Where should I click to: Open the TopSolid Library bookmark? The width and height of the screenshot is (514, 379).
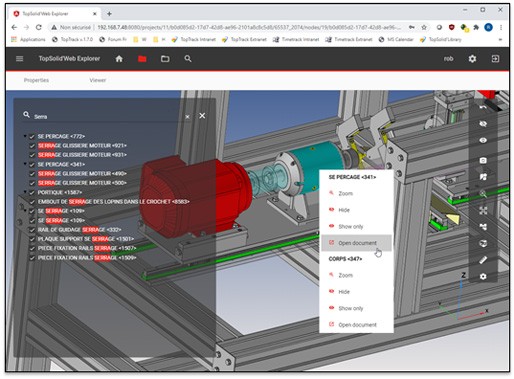[440, 39]
